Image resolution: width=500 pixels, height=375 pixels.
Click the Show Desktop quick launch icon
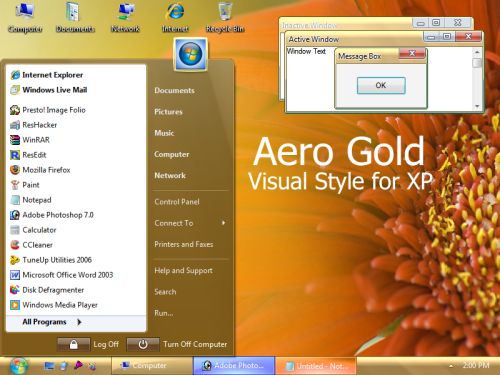click(x=49, y=366)
